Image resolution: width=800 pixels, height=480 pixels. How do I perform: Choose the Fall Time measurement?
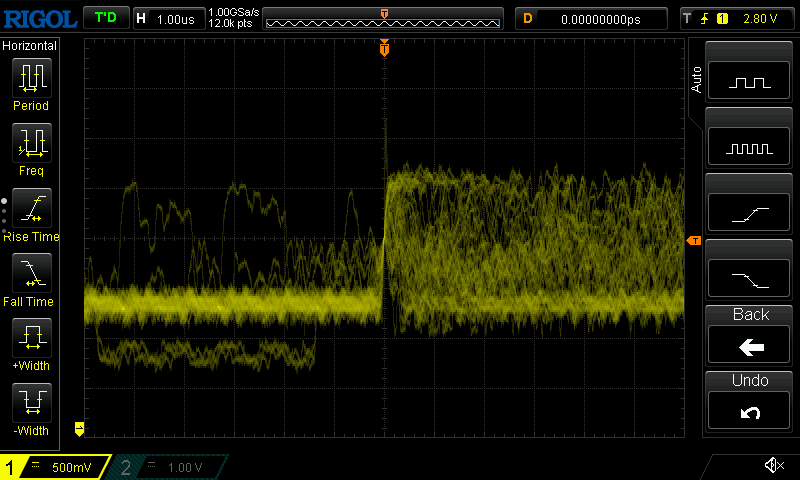pyautogui.click(x=31, y=276)
